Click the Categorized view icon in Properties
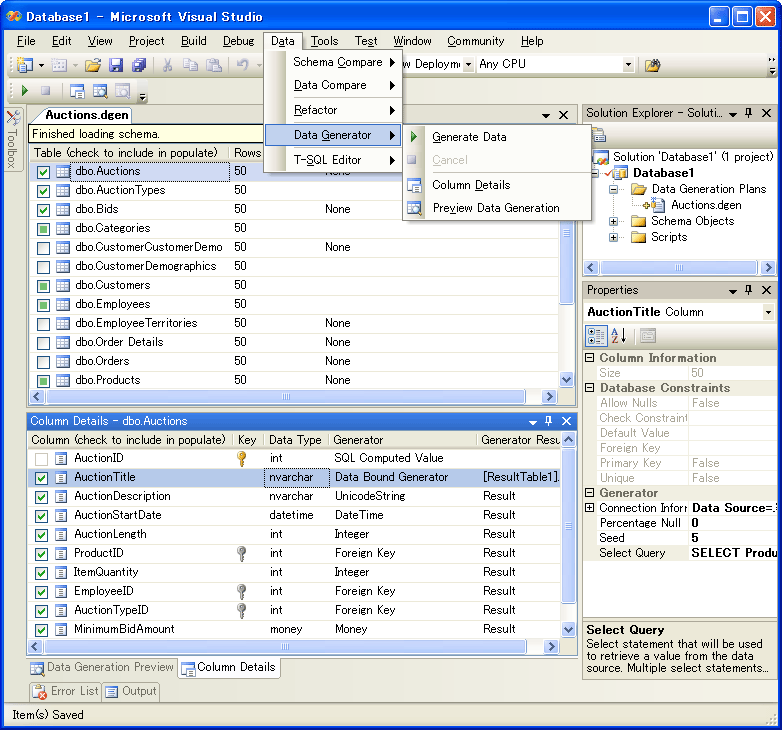This screenshot has height=730, width=782. pyautogui.click(x=596, y=336)
